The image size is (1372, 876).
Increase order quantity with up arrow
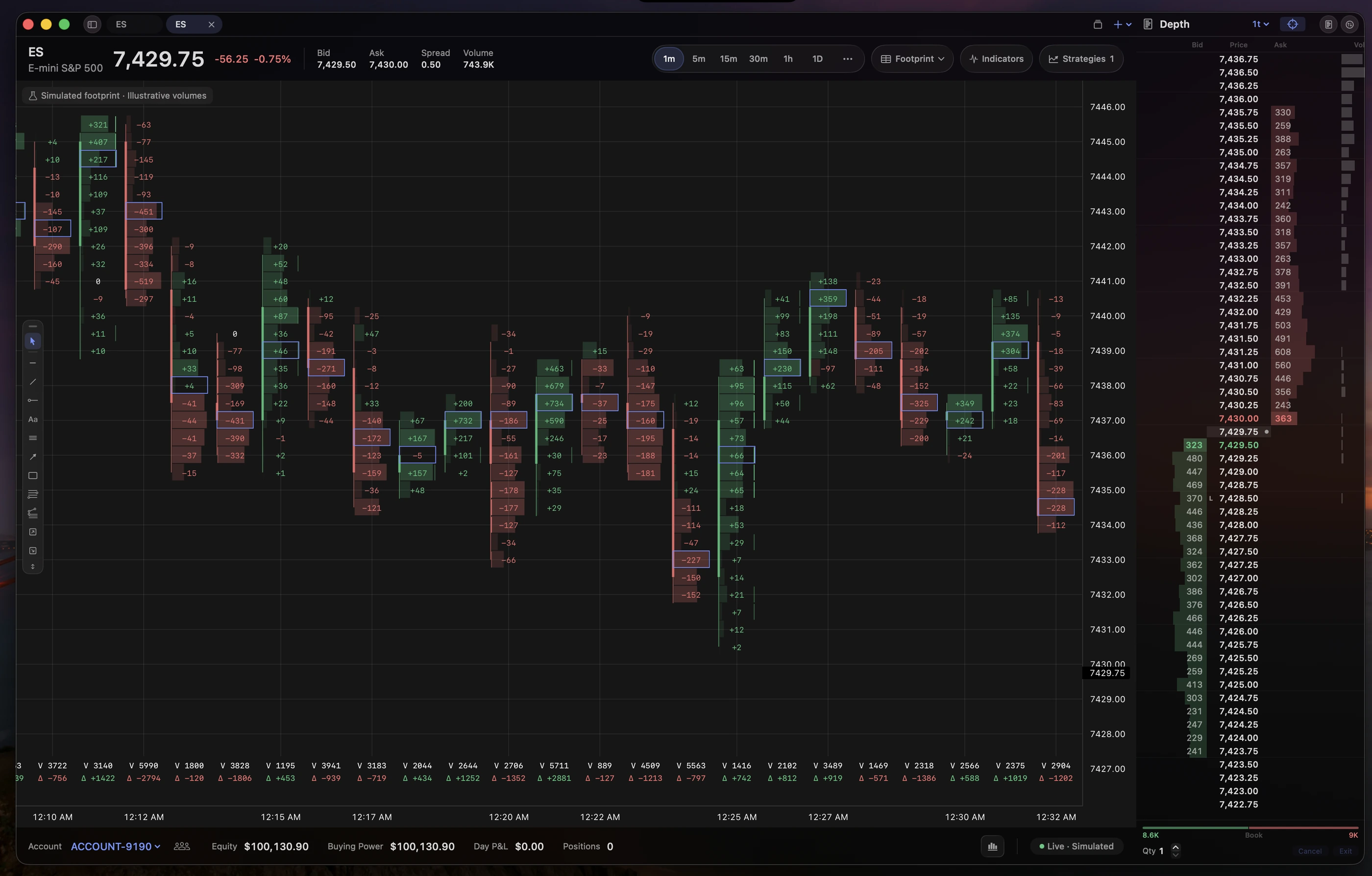point(1176,847)
